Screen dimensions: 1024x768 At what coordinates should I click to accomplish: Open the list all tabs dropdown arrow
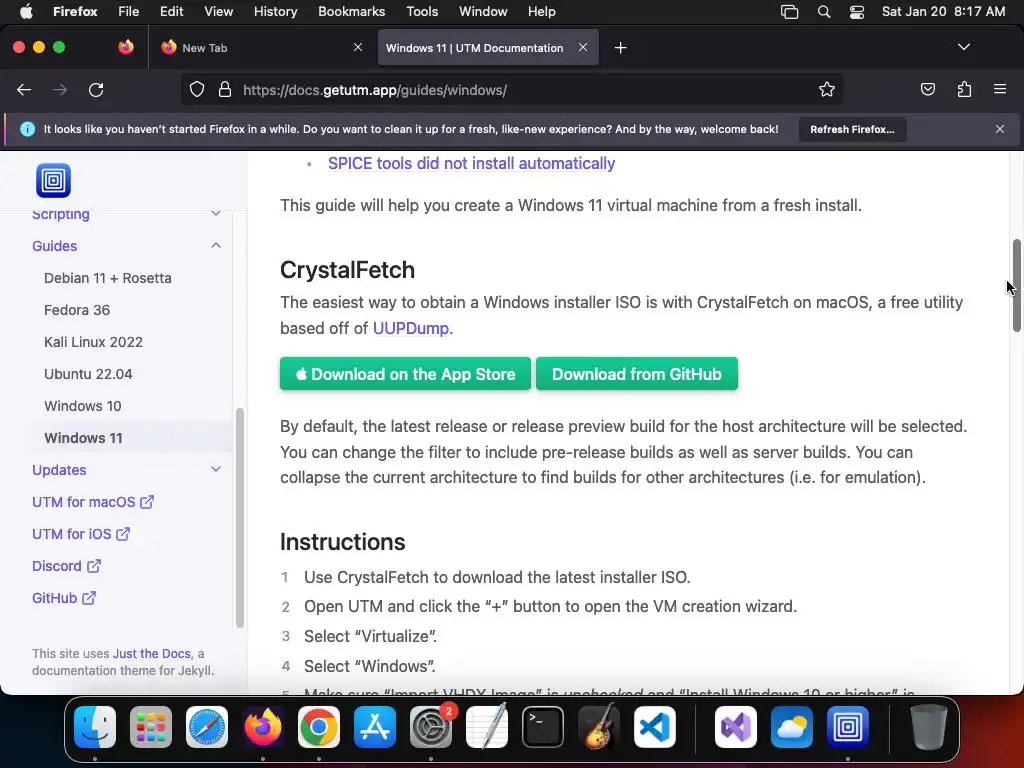(963, 47)
